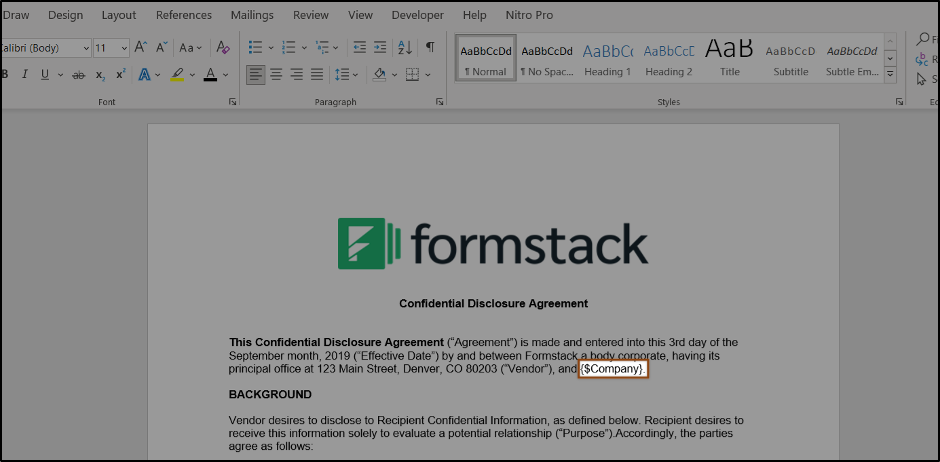Viewport: 940px width, 462px height.
Task: Open numbering library dropdown arrow
Action: [x=304, y=47]
